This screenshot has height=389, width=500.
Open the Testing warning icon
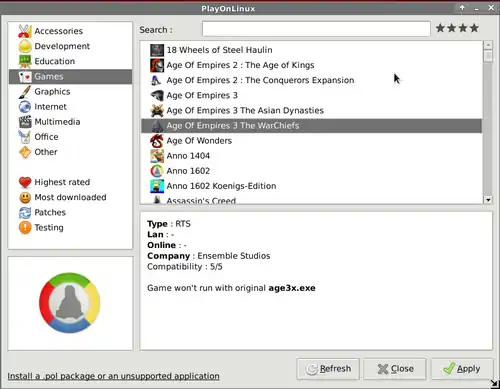[x=25, y=228]
